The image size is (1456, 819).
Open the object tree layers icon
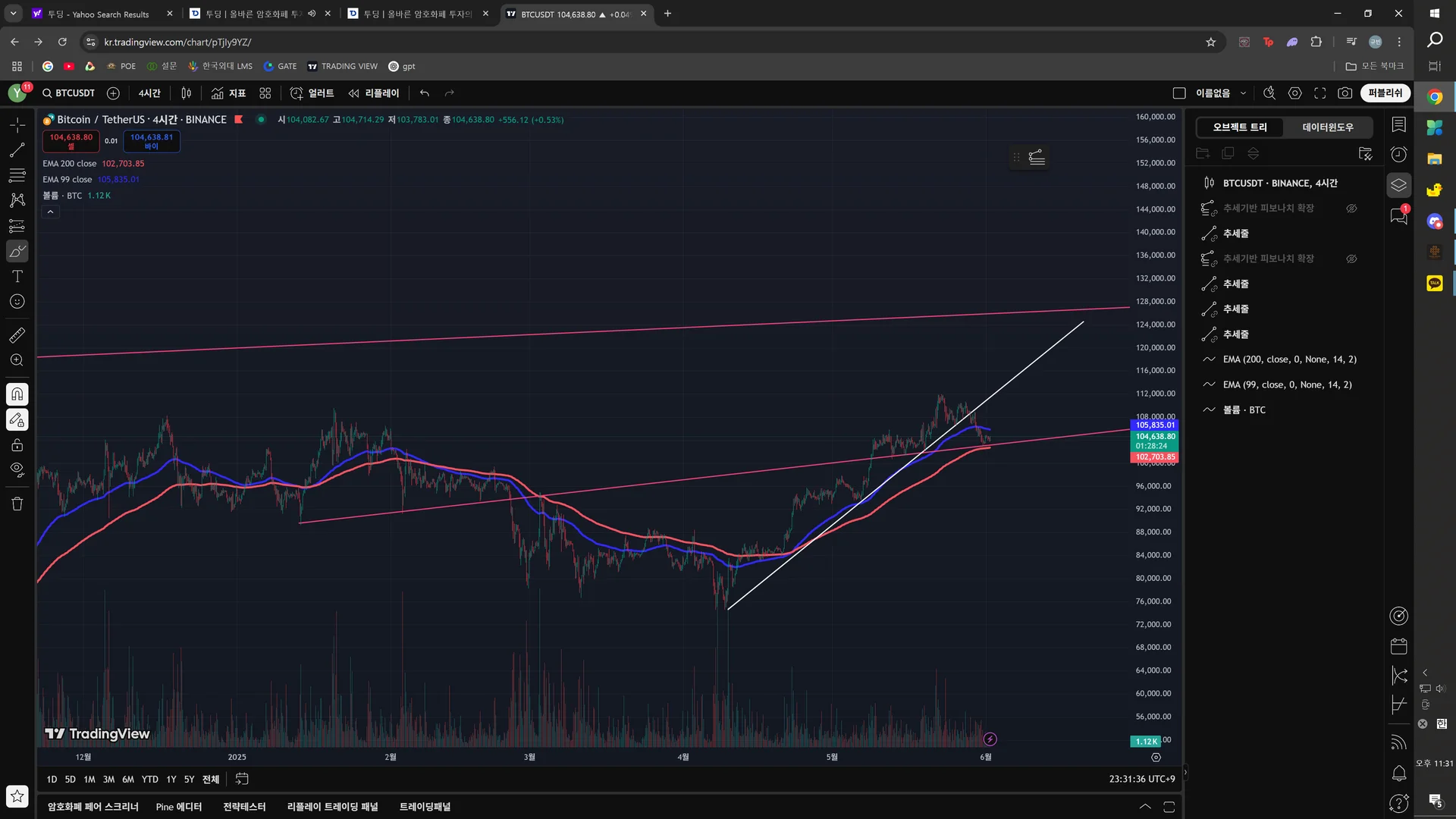pyautogui.click(x=1398, y=185)
